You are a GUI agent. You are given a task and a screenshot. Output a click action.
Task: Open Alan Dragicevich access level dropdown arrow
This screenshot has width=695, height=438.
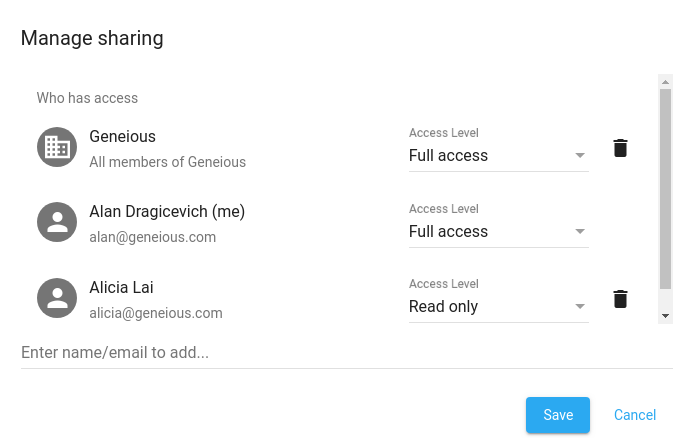pyautogui.click(x=580, y=231)
